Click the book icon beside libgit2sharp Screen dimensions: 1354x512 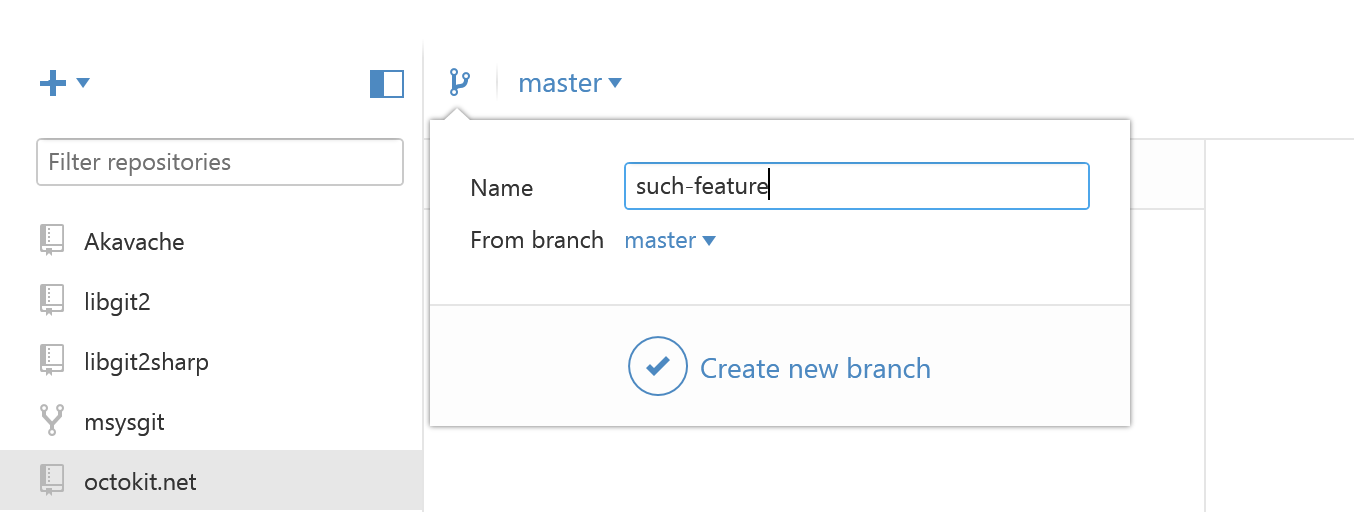pos(51,360)
